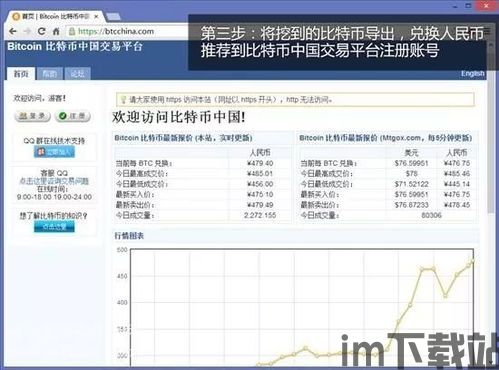
Task: Open a new browser tab
Action: [113, 17]
